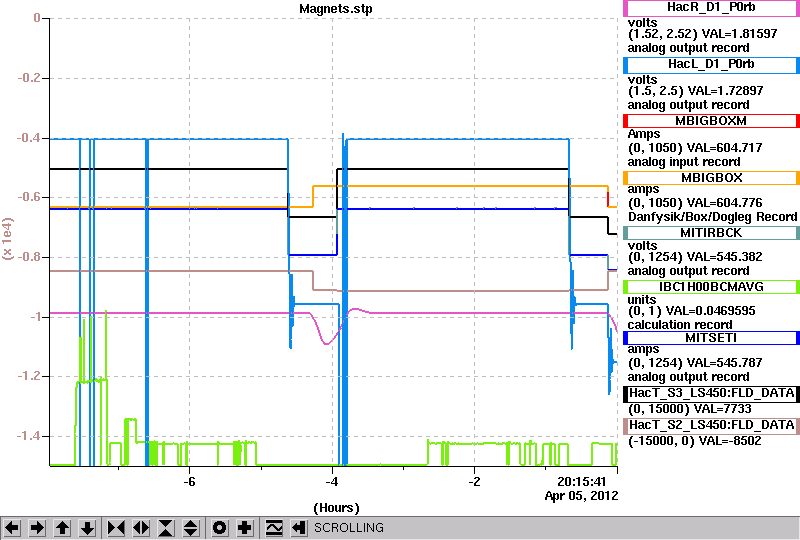Click the -0.8 tick on y-axis
Screen dimensions: 800x540
coord(29,257)
